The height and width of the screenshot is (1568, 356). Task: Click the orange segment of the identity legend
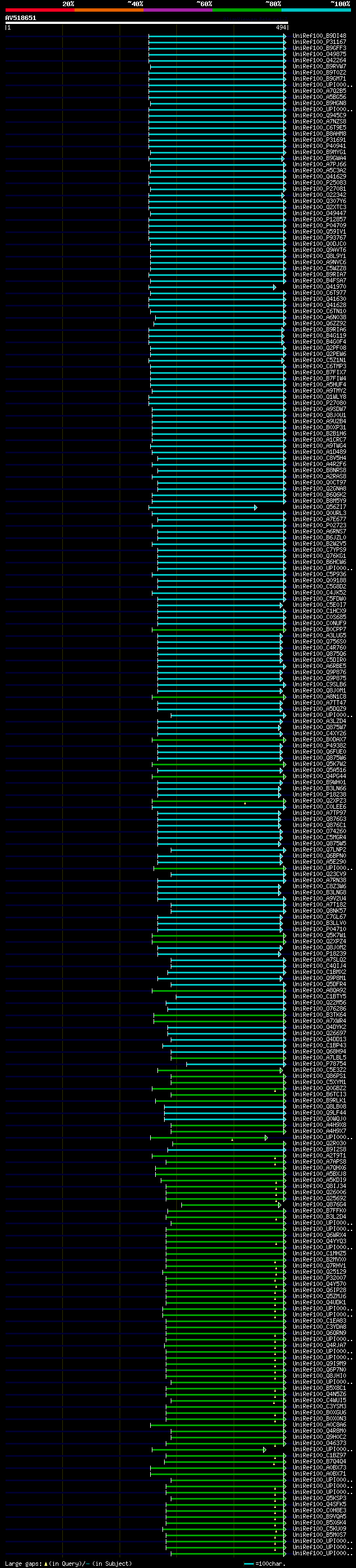tap(109, 10)
